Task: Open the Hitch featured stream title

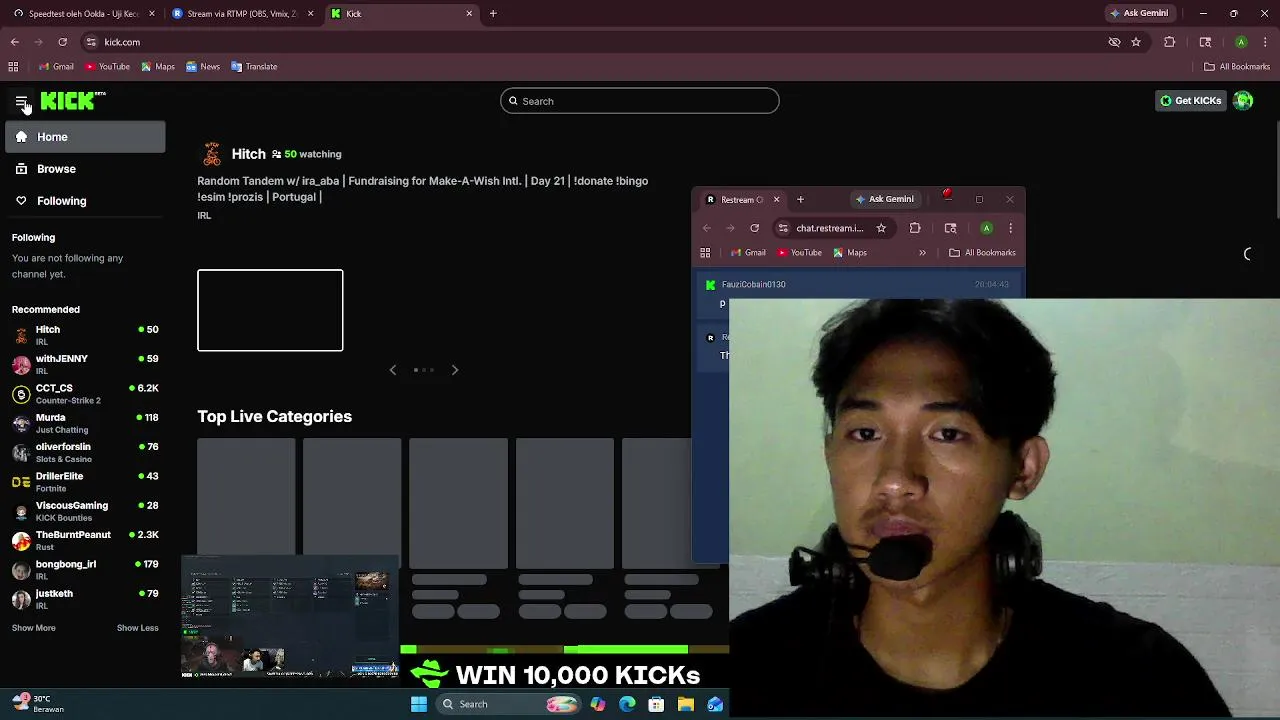Action: point(422,189)
